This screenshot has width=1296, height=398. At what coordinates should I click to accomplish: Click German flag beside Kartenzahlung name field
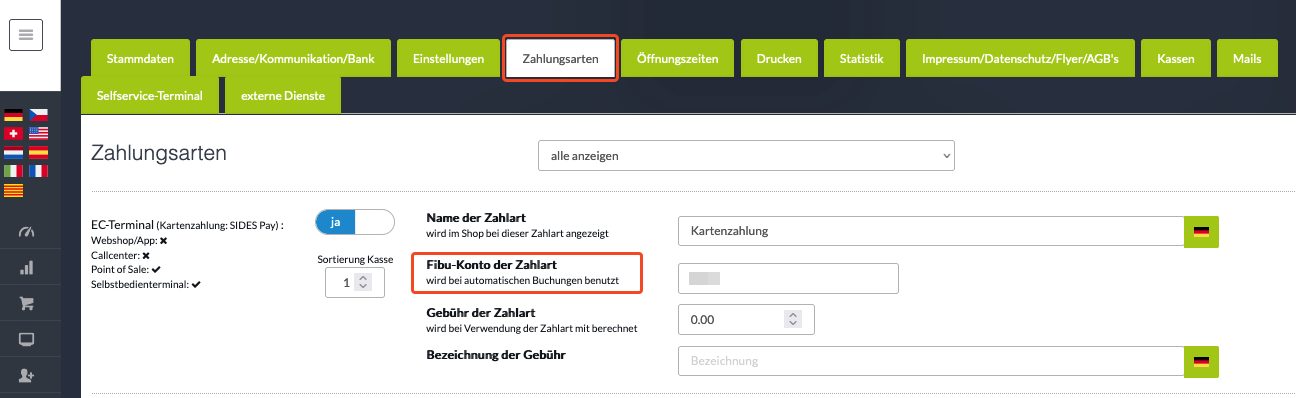[1202, 231]
